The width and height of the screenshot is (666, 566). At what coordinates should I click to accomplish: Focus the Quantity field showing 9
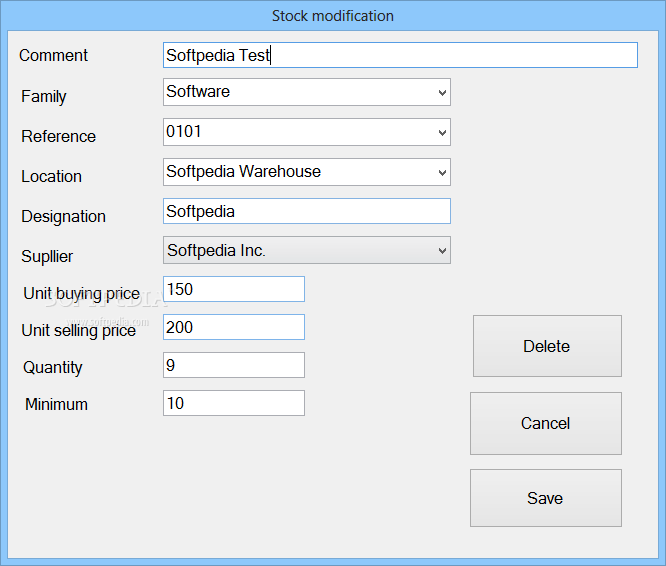(234, 365)
